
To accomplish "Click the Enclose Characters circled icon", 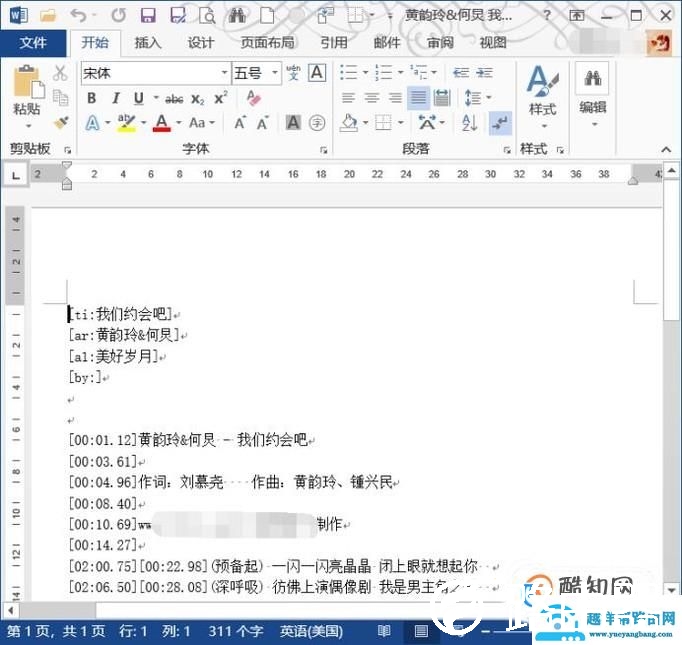I will (317, 123).
